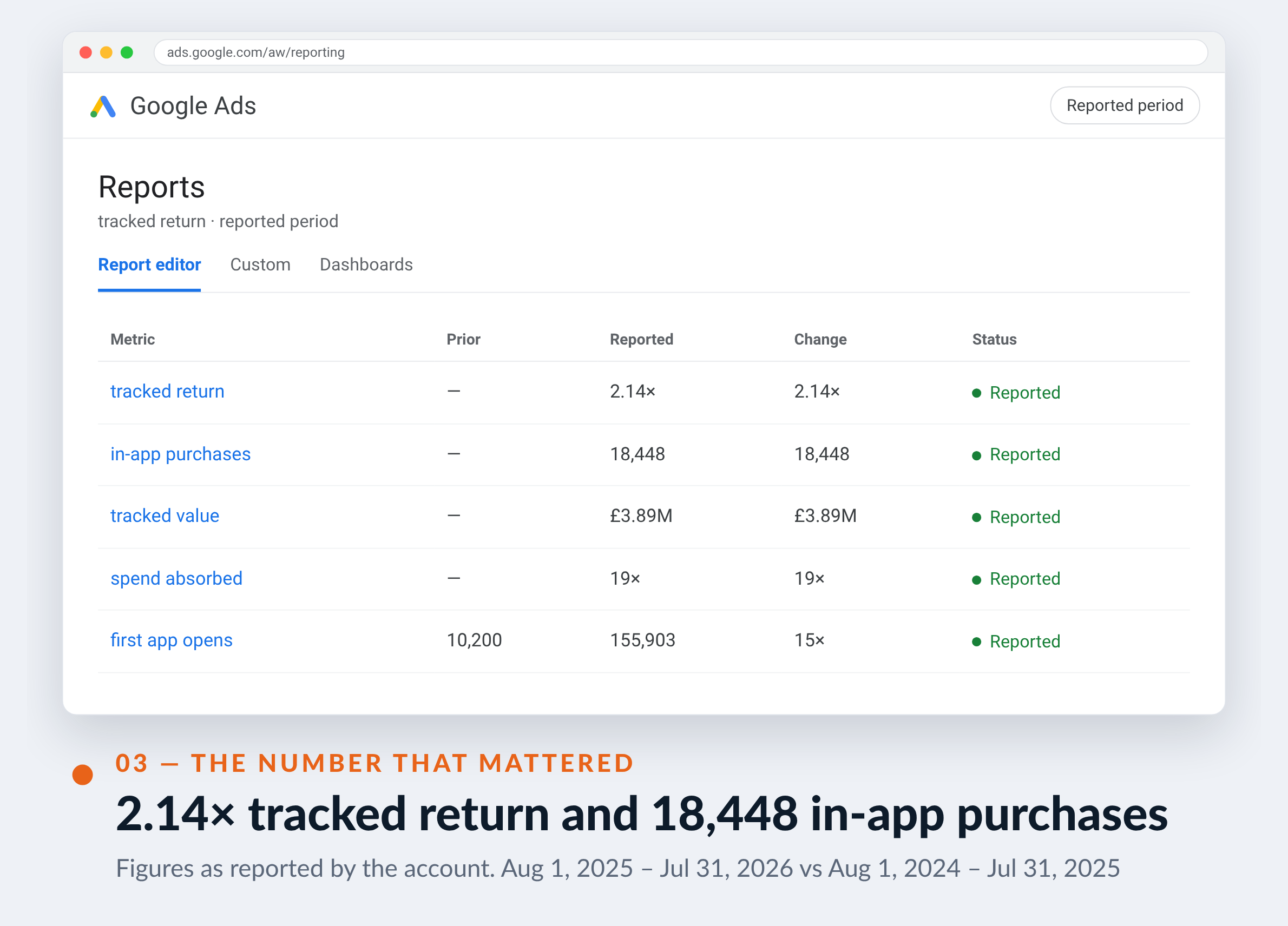The height and width of the screenshot is (926, 1288).
Task: Click the Change value 2.14× for tracked return
Action: (817, 391)
